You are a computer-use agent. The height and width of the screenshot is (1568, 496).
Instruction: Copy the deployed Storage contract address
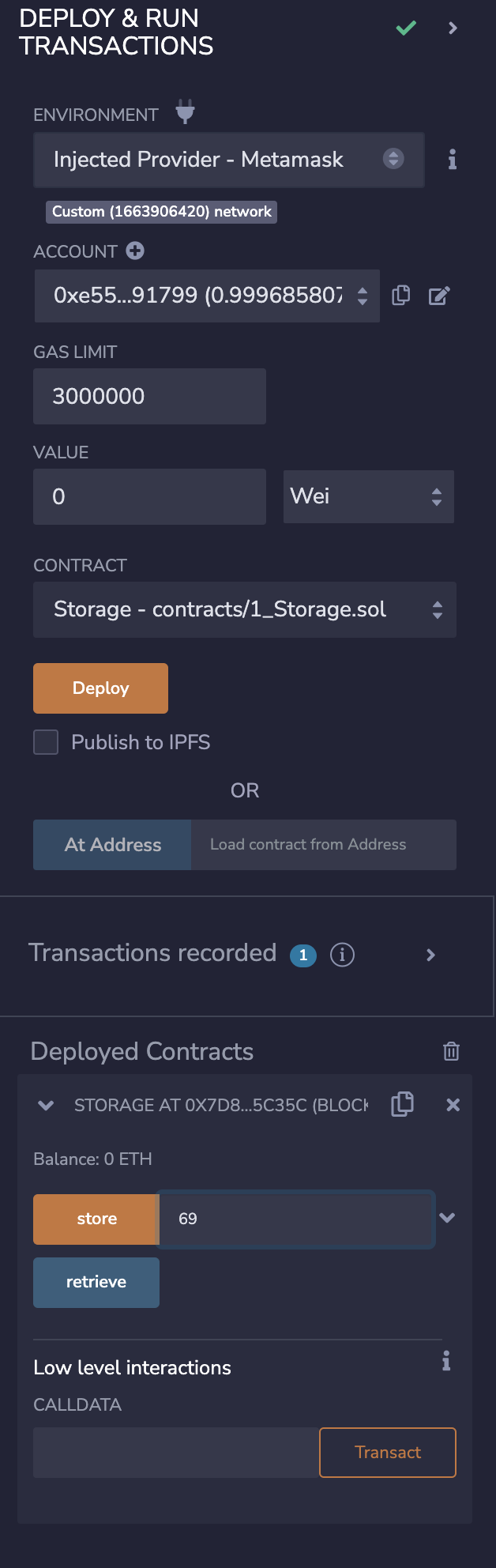click(402, 1104)
